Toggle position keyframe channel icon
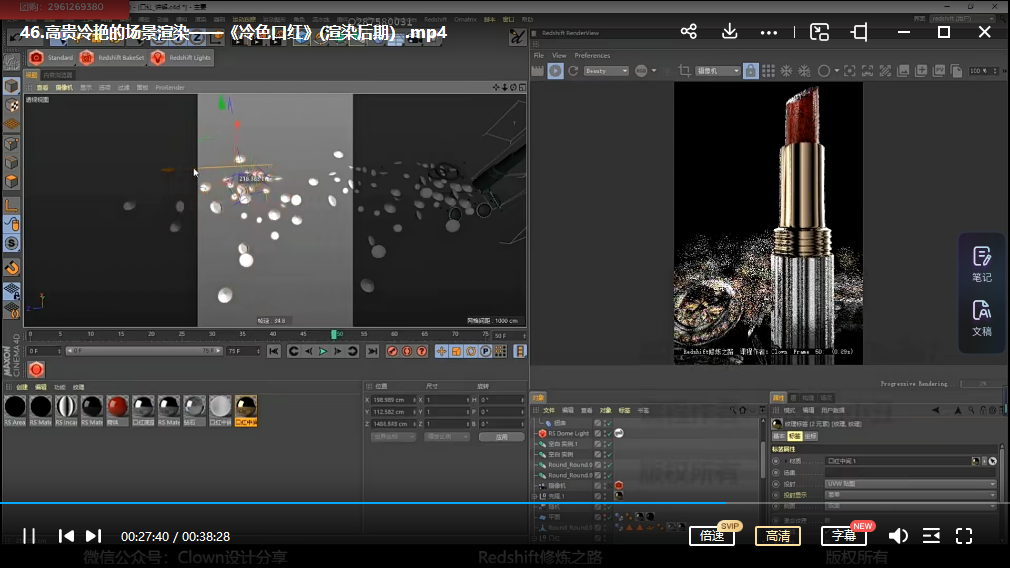 point(441,351)
